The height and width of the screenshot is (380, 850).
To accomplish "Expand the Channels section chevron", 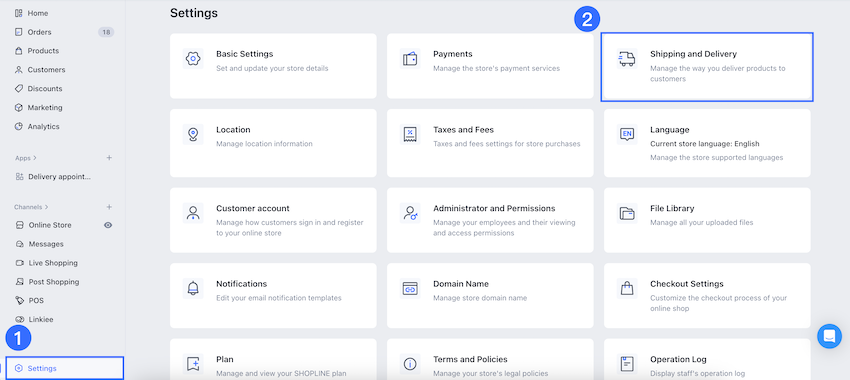I will 47,207.
